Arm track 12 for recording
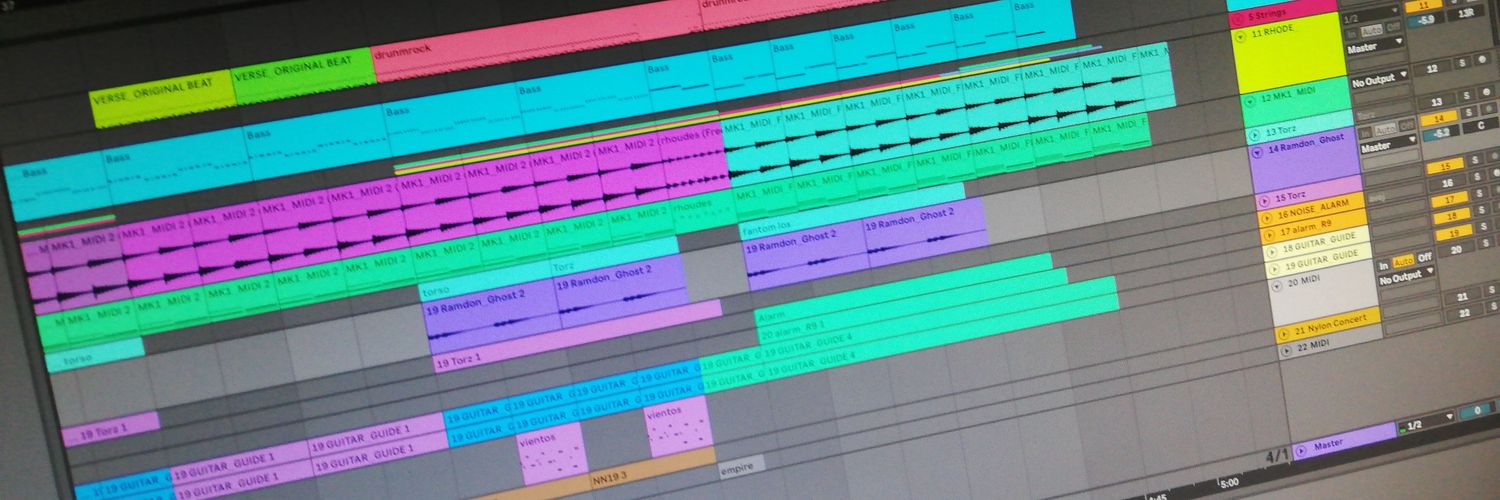This screenshot has height=500, width=1500. (1482, 59)
